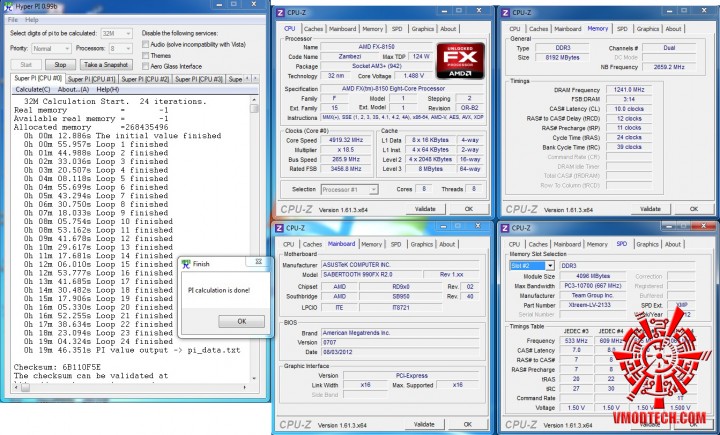Switch to Super PI [CPU #3] tab
720x435 pixels.
click(x=199, y=79)
